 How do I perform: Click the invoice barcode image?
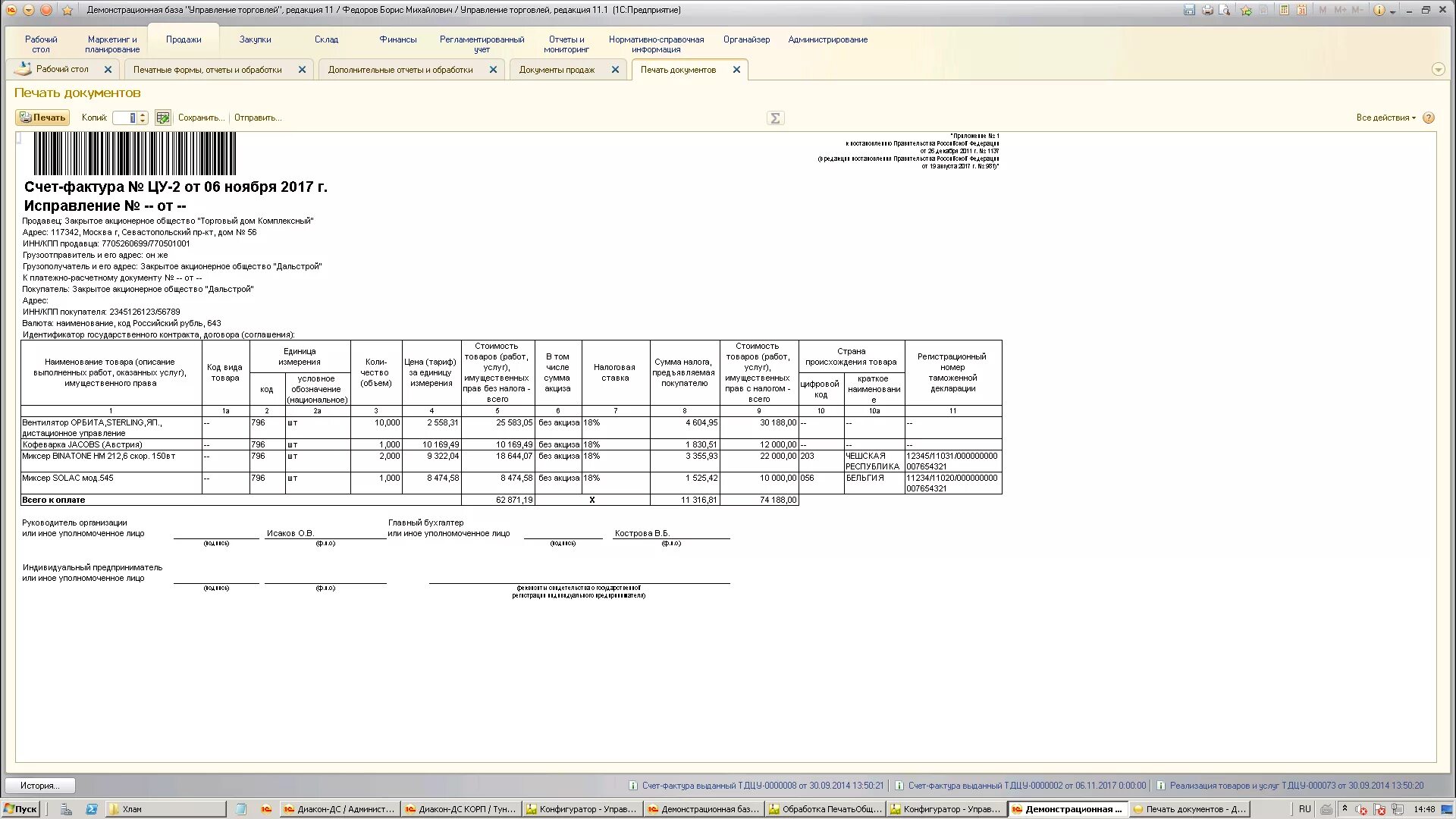click(x=134, y=153)
